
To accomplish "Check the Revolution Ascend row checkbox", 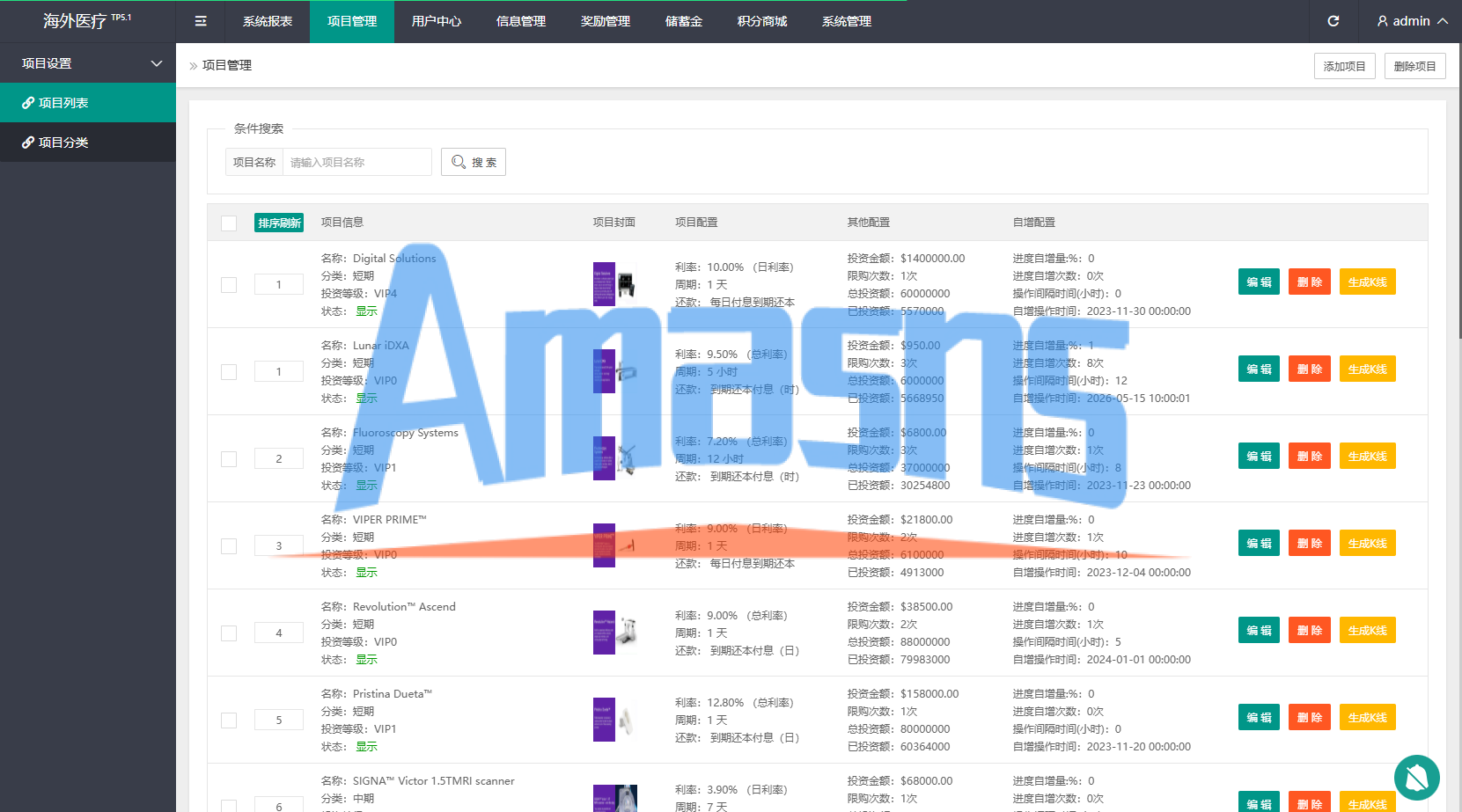I will click(229, 633).
